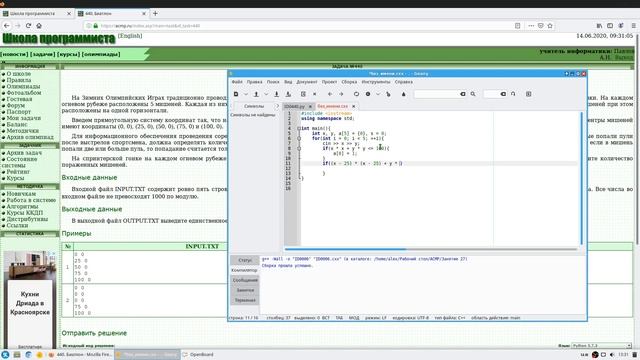Jump to the entered line number icon
The height and width of the screenshot is (360, 640).
coord(513,94)
